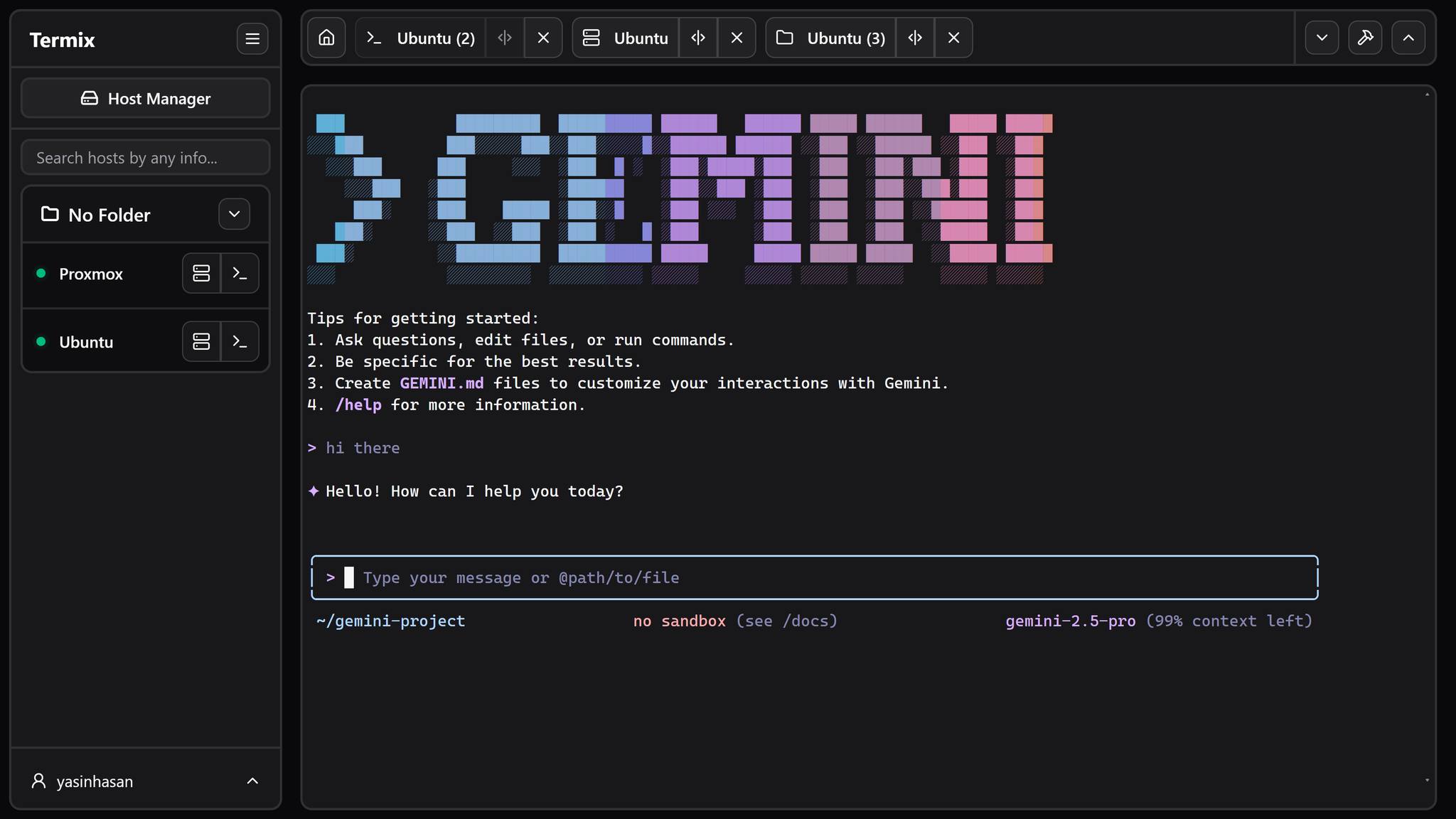Screen dimensions: 1456x819
Task: Go to the Home tab icon
Action: (326, 38)
